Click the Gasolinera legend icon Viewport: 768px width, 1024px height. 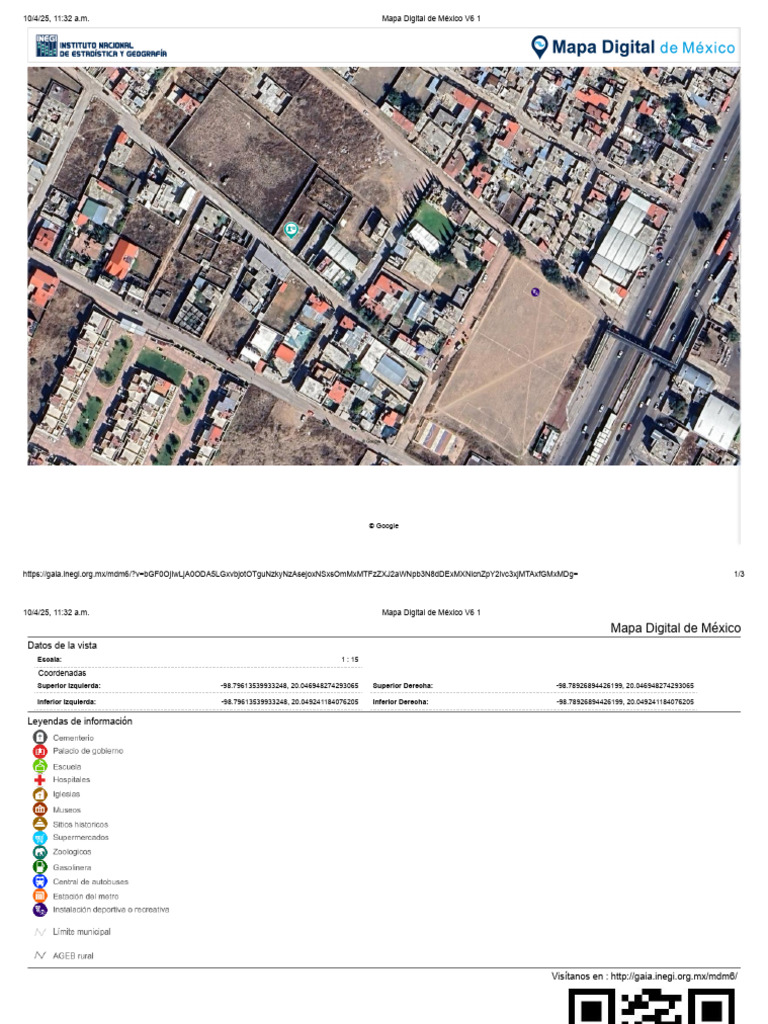pyautogui.click(x=40, y=867)
